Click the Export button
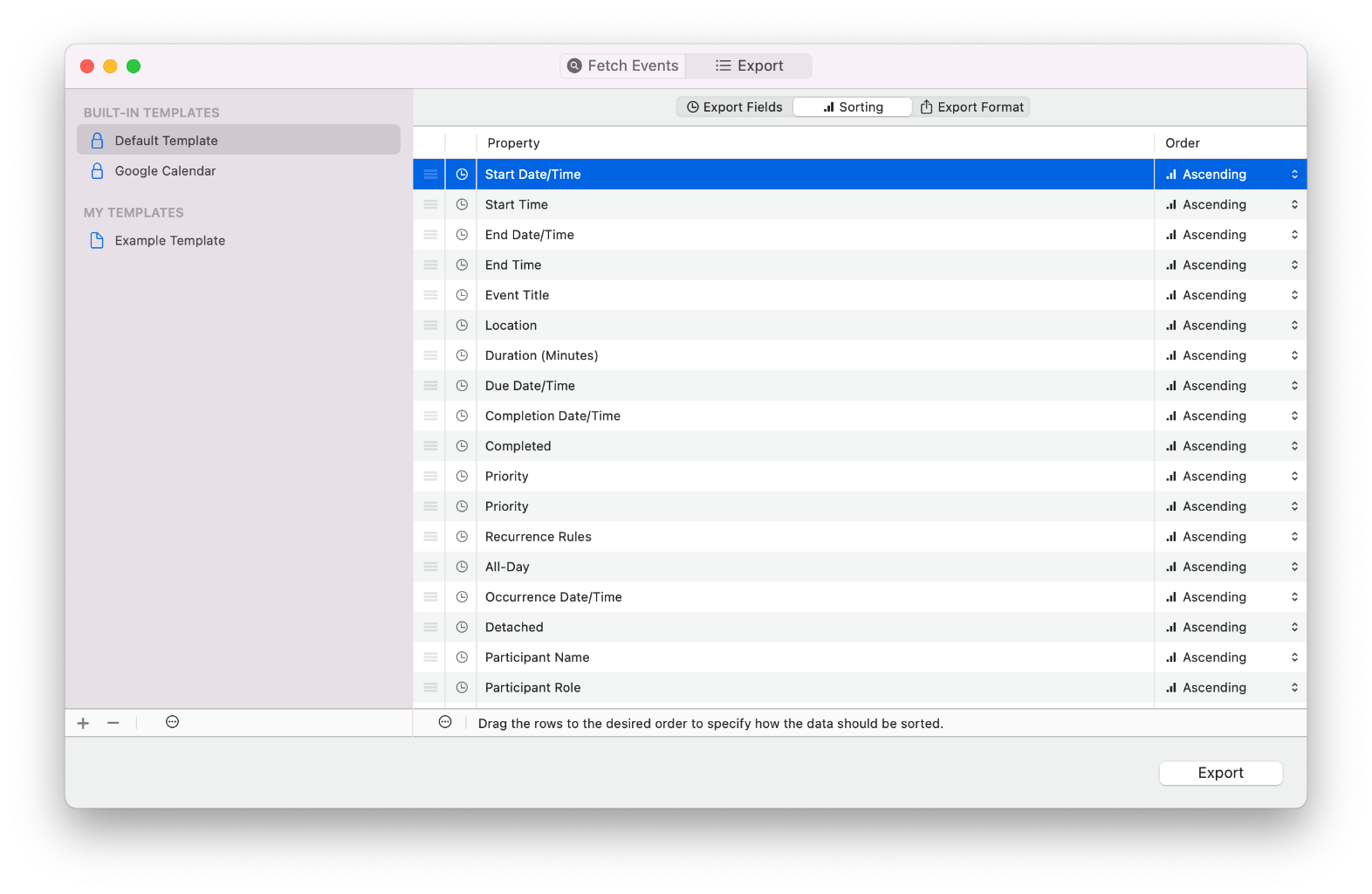 (1220, 773)
